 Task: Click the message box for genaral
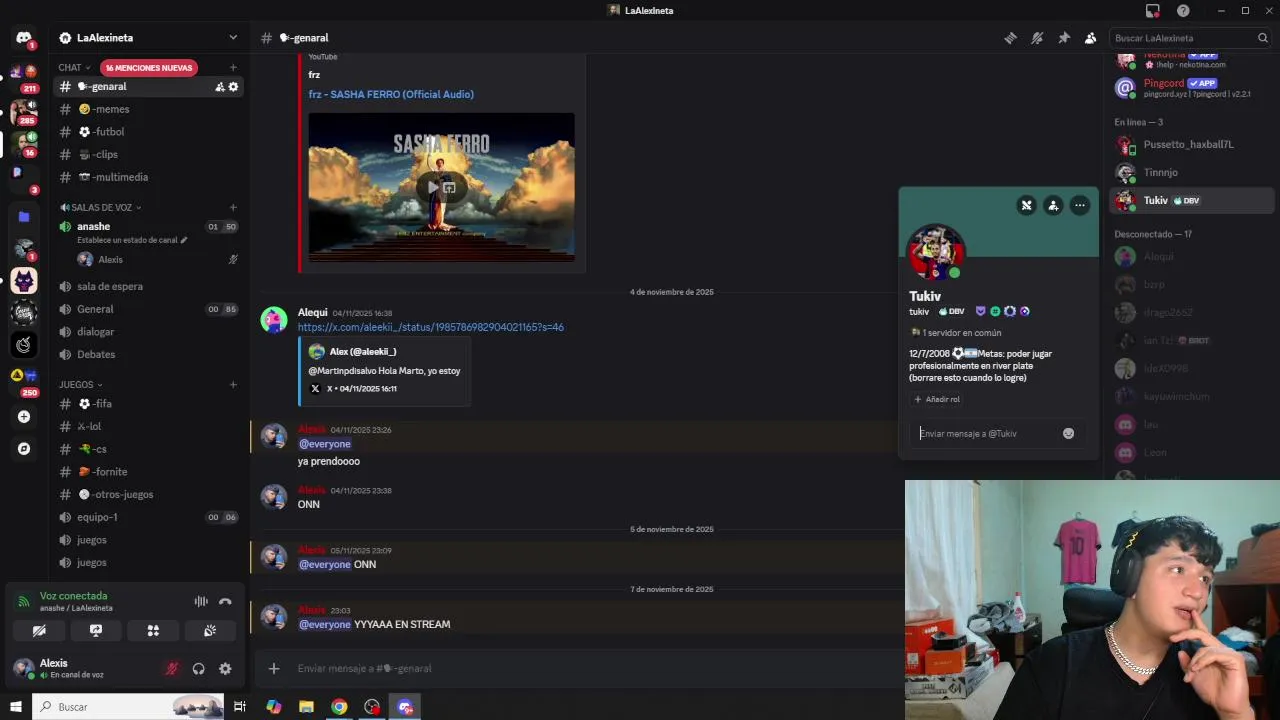pos(595,668)
